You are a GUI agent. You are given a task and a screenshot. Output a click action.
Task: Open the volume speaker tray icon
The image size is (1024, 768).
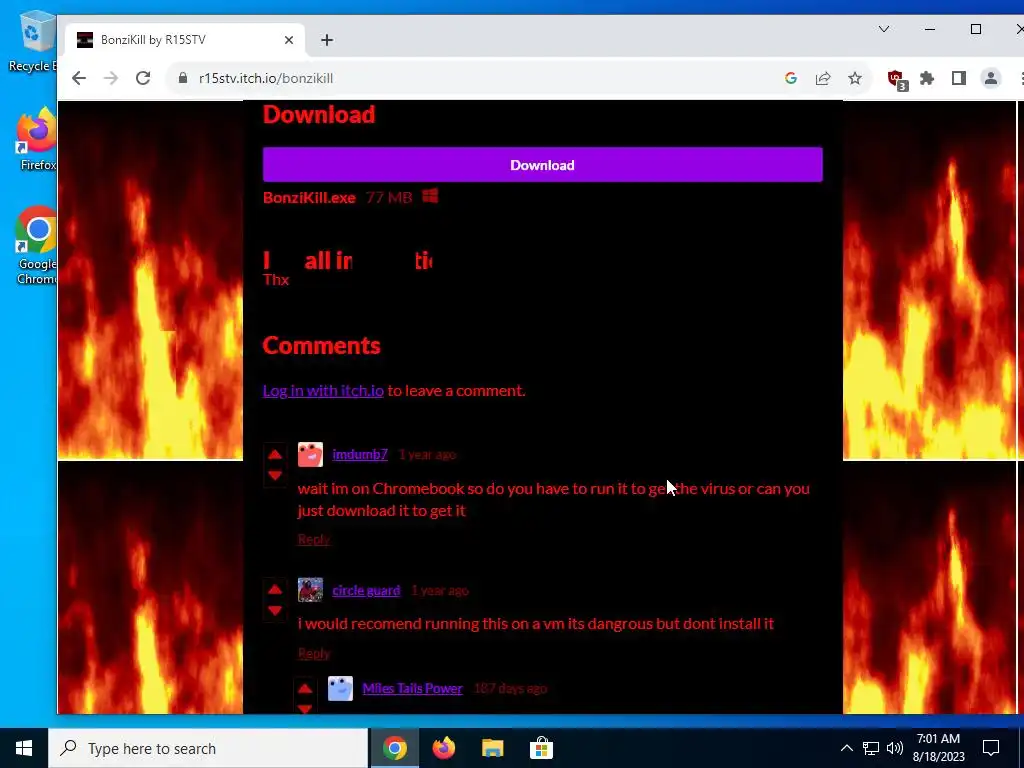(895, 748)
